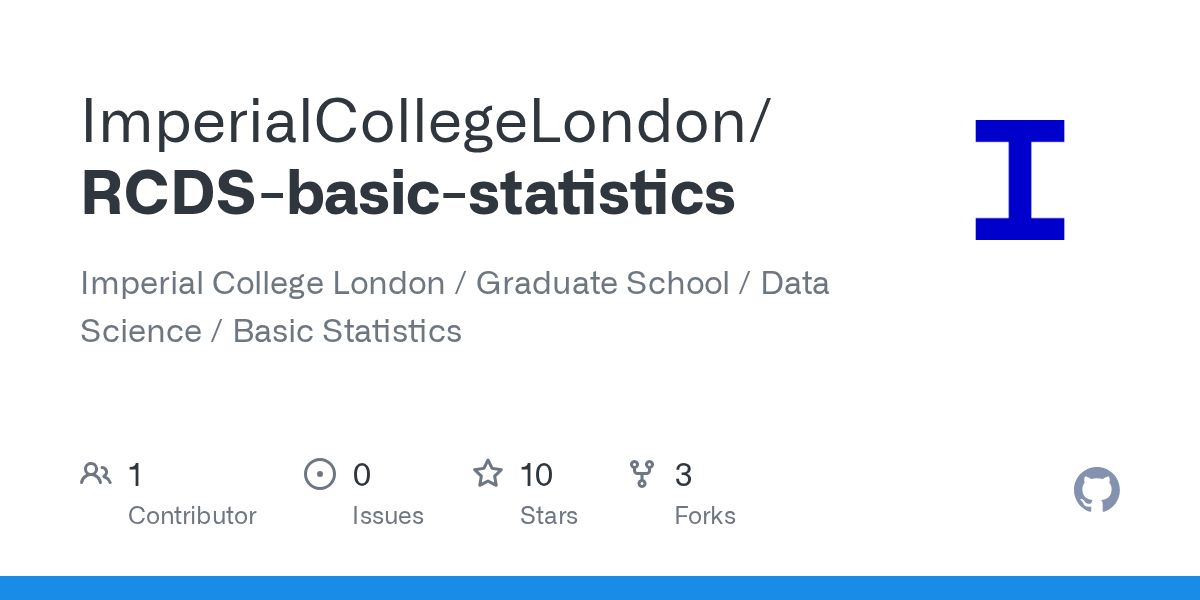
Task: Open the blue Imperial "I" avatar
Action: point(1020,180)
